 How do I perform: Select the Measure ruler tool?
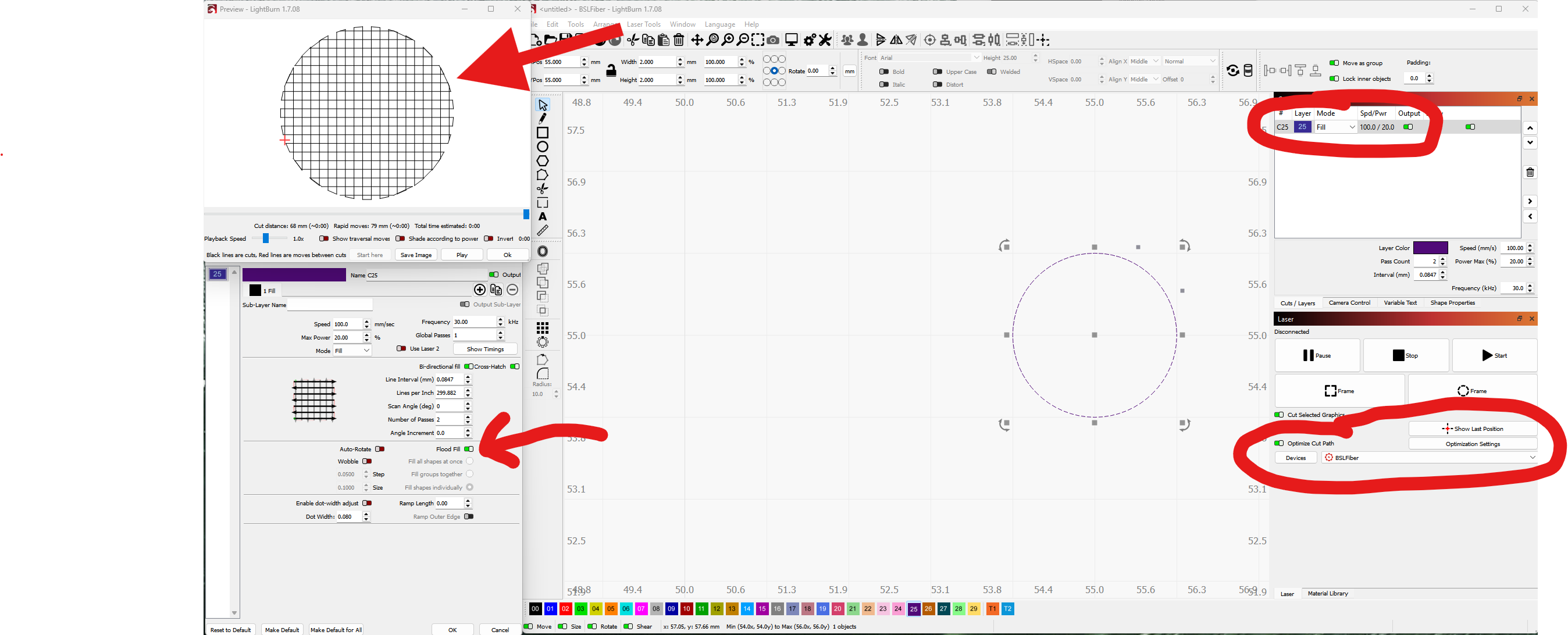[x=543, y=230]
